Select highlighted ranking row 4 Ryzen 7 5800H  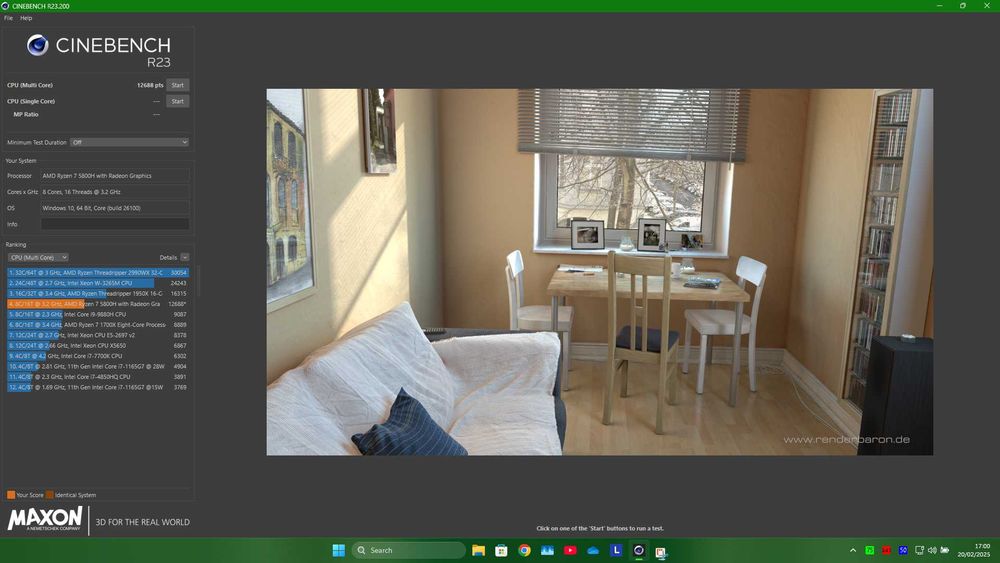point(98,304)
